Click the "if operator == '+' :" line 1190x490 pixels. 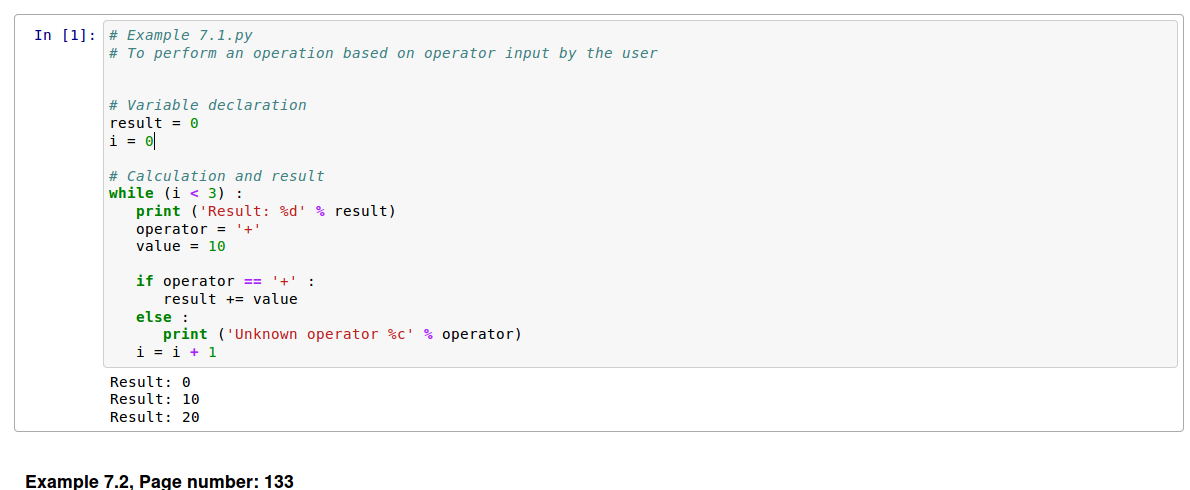coord(225,281)
